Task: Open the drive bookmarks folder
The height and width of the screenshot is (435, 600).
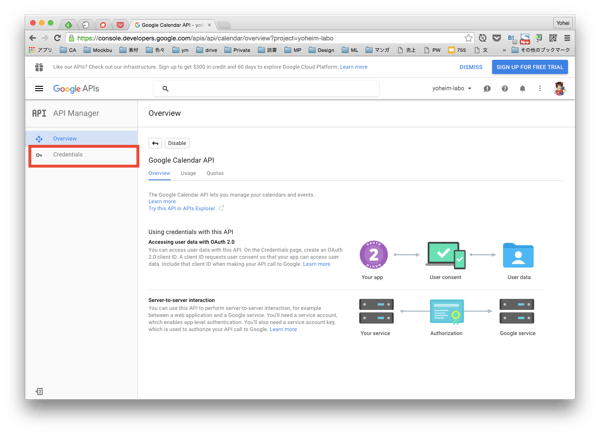Action: pyautogui.click(x=206, y=50)
